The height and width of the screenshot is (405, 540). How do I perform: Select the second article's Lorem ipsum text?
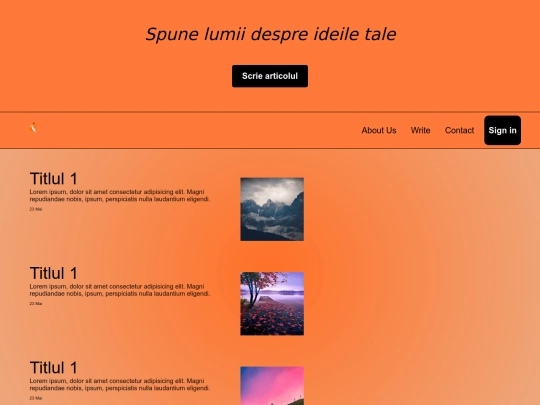[x=120, y=290]
